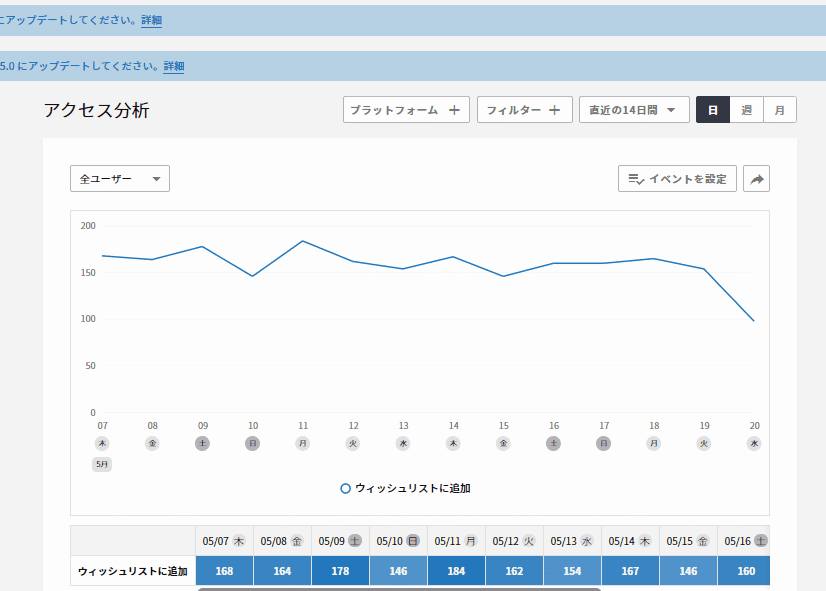826x591 pixels.
Task: Open the 全ユーザー user segment dropdown
Action: point(120,179)
